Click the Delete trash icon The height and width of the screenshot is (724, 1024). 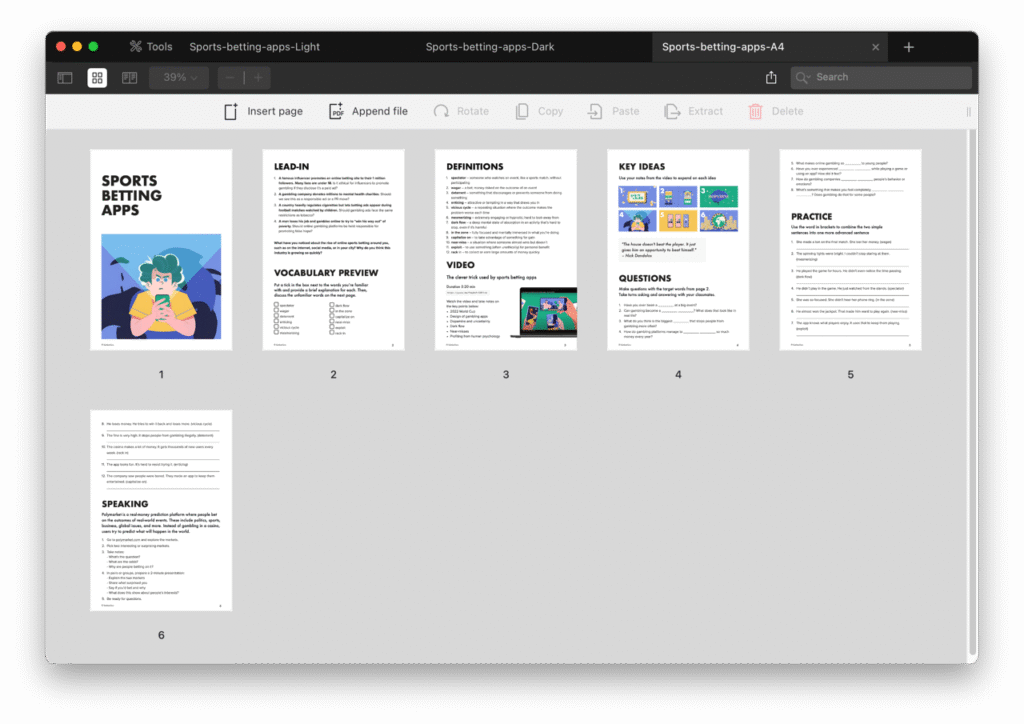point(756,112)
